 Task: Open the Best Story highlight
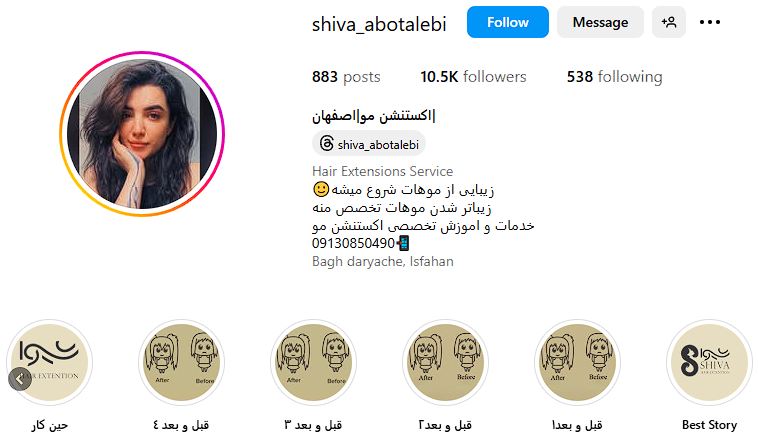709,362
